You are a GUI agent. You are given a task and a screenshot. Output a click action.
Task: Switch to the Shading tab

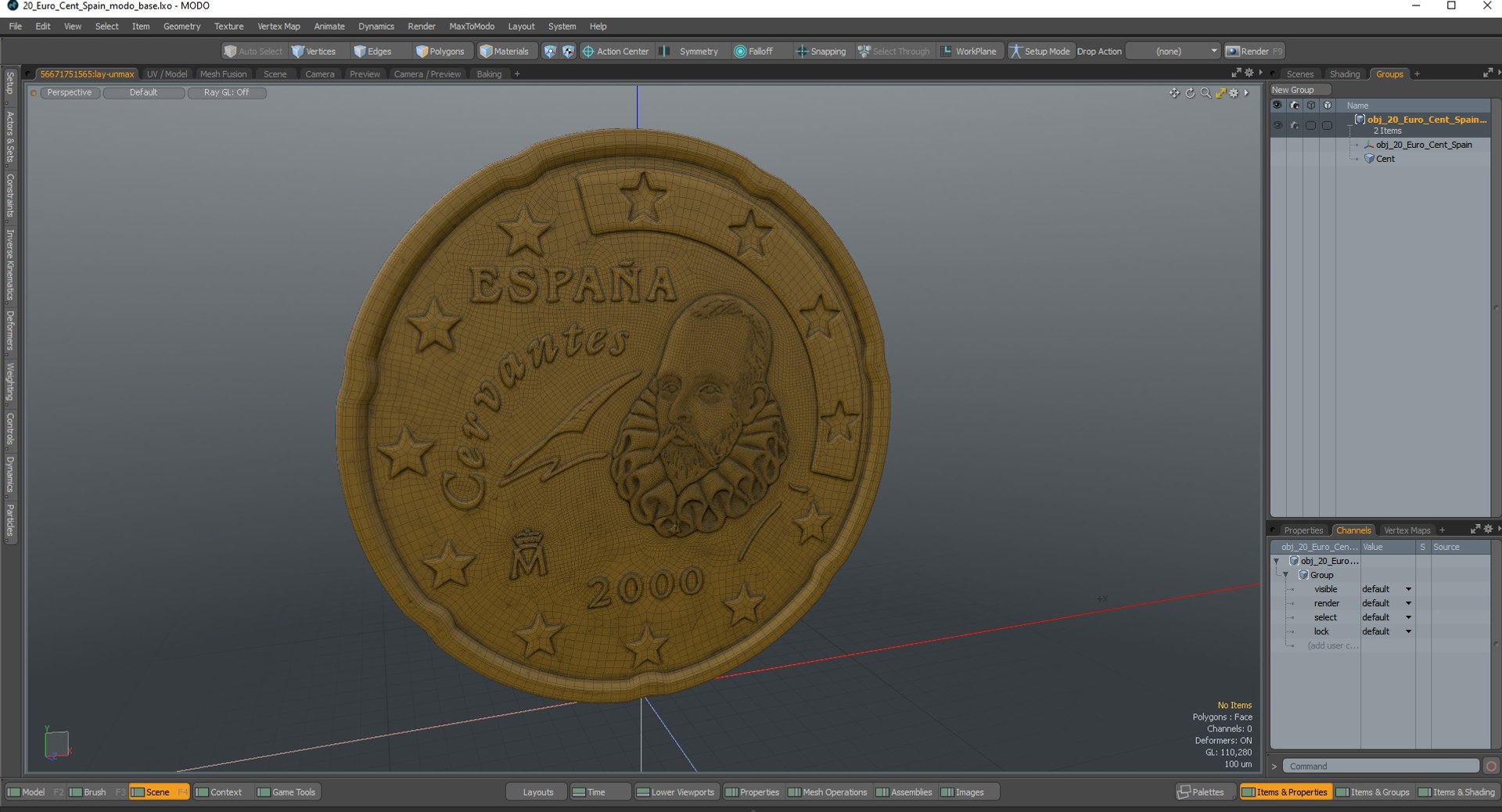coord(1345,74)
